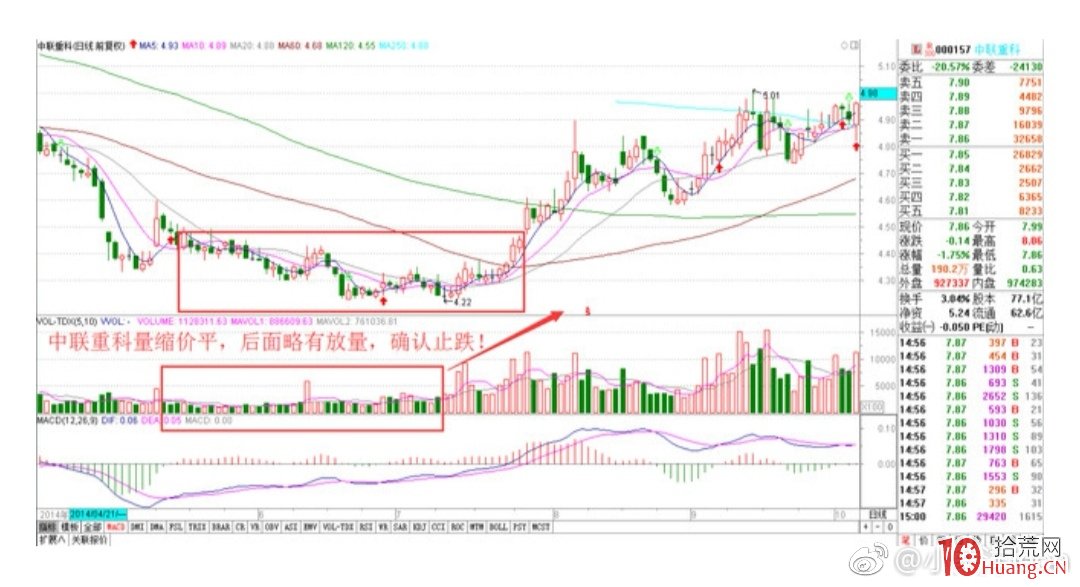This screenshot has height=587, width=1080.
Task: Switch to the SAR indicator tab
Action: (399, 527)
